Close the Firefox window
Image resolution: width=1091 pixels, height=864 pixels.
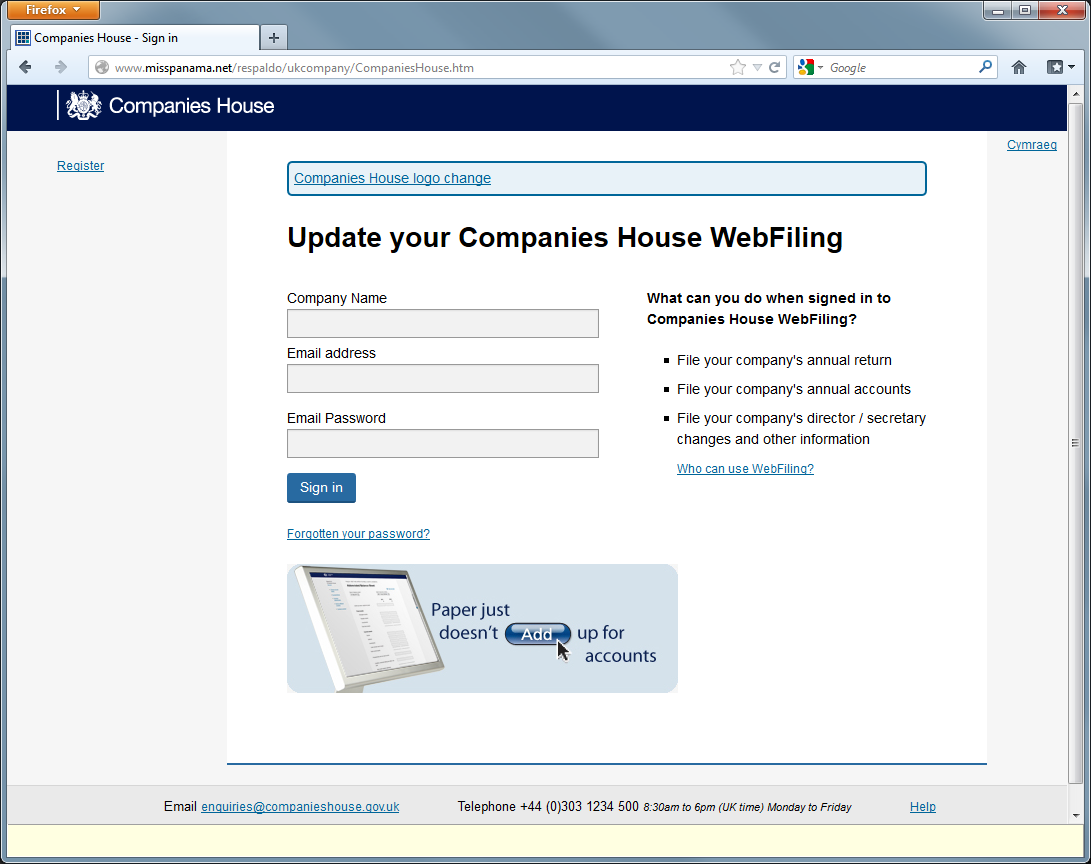[x=1062, y=10]
